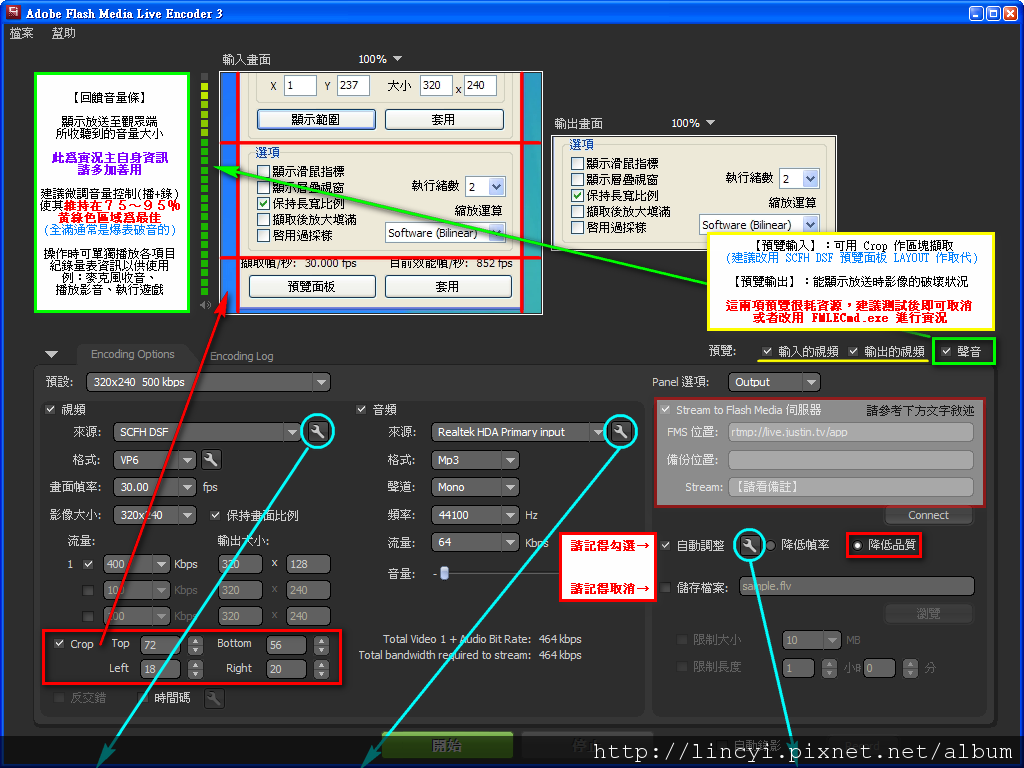This screenshot has height=768, width=1024.
Task: Click the Crop Bottom value field
Action: pos(286,645)
